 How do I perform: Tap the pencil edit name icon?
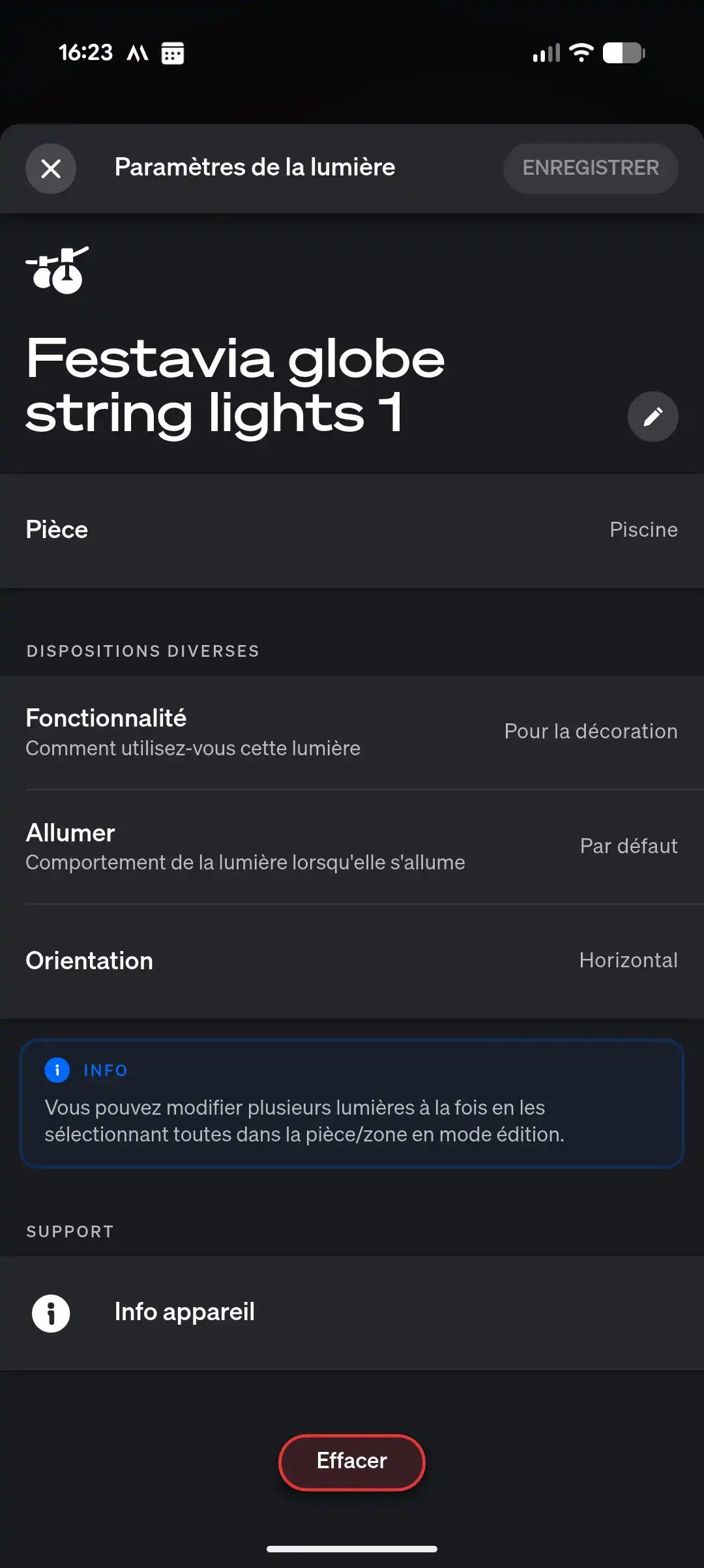click(653, 417)
